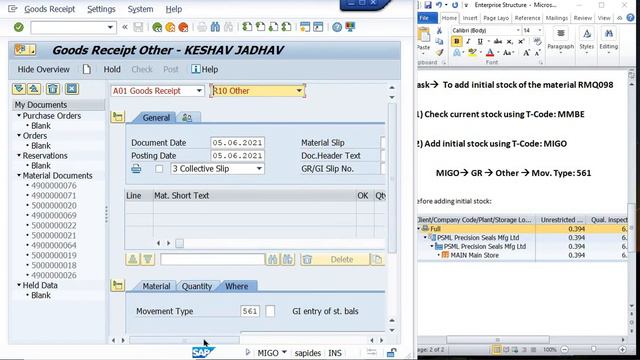640x360 pixels.
Task: Click the SAP Back green arrow icon
Action: click(157, 27)
